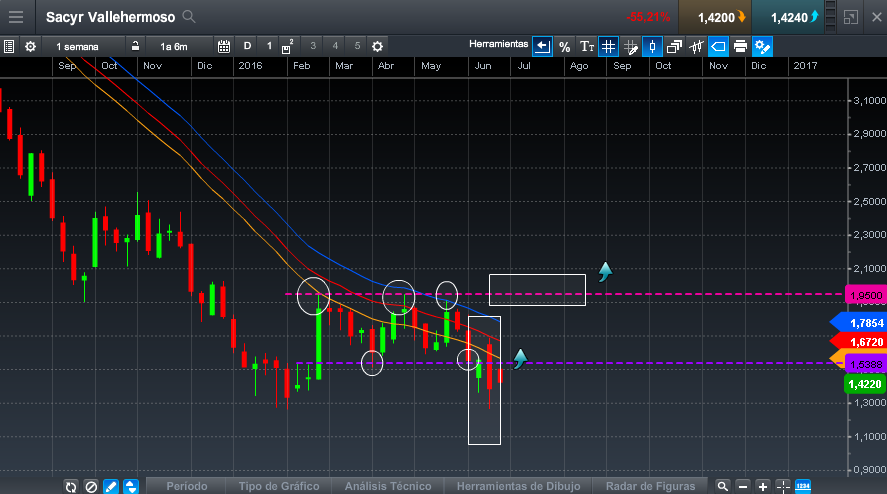
Task: Open the Radar de Figuras tab
Action: coord(651,486)
